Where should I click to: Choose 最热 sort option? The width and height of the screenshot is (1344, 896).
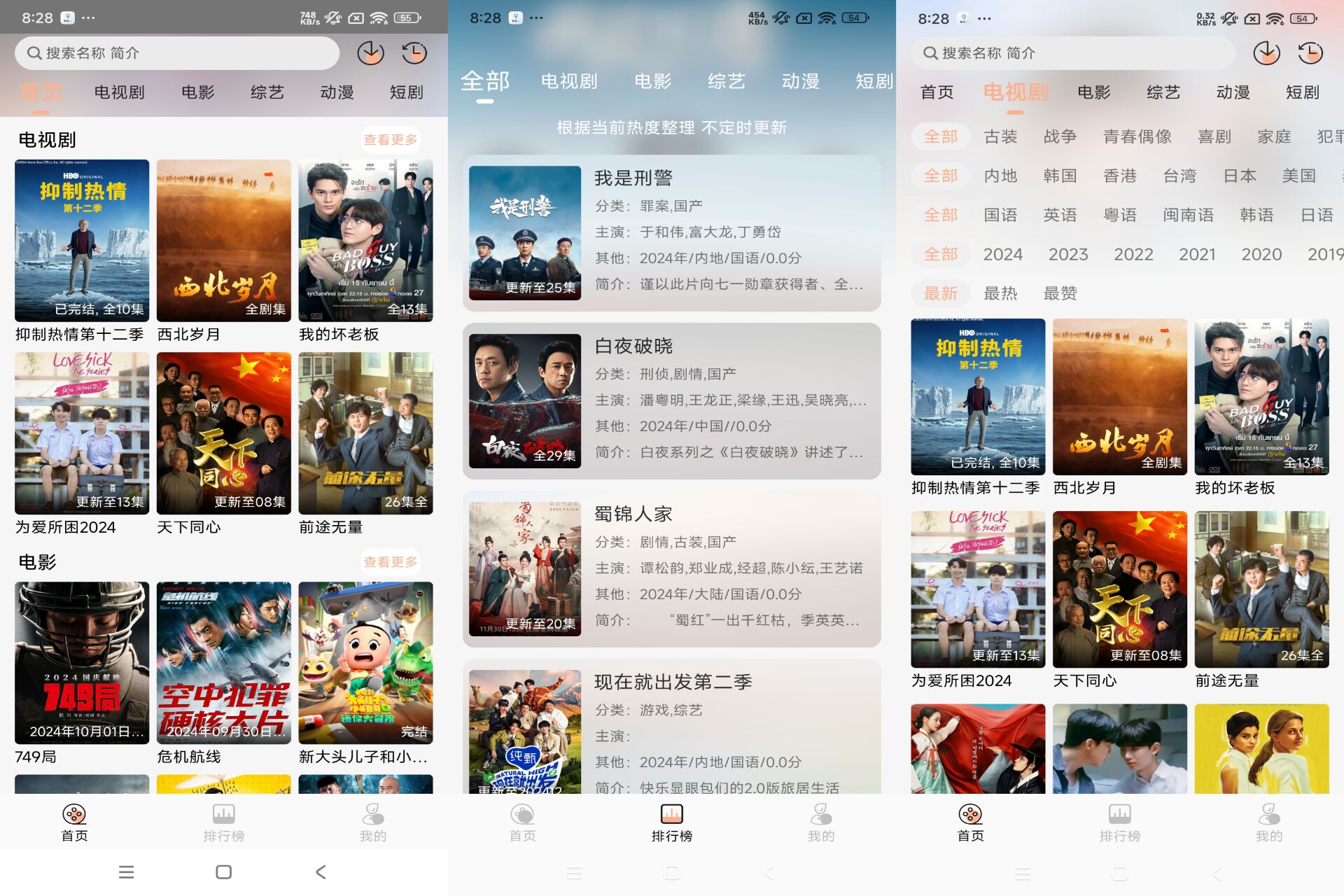[x=1000, y=293]
